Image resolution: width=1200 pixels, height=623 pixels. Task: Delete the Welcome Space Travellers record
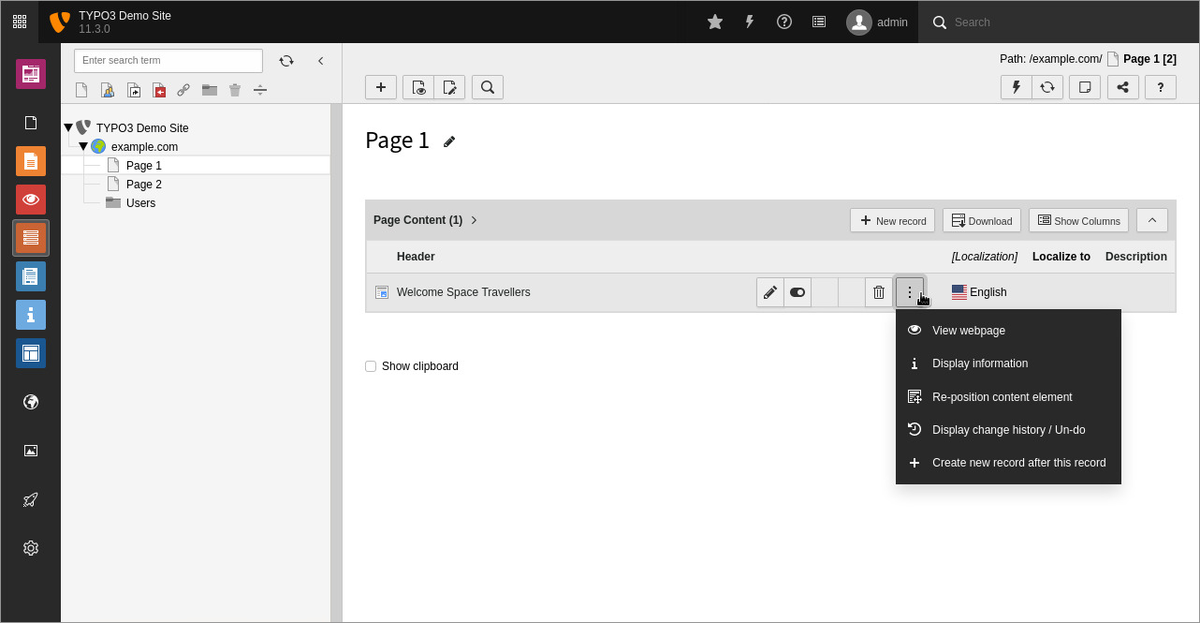[878, 292]
